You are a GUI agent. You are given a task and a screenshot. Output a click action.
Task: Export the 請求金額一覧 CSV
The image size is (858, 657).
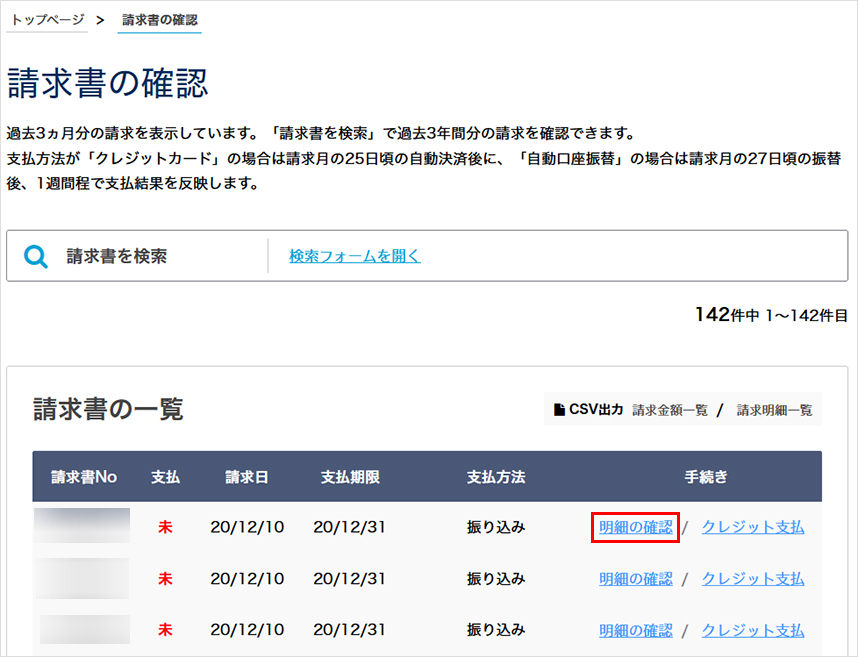coord(670,410)
